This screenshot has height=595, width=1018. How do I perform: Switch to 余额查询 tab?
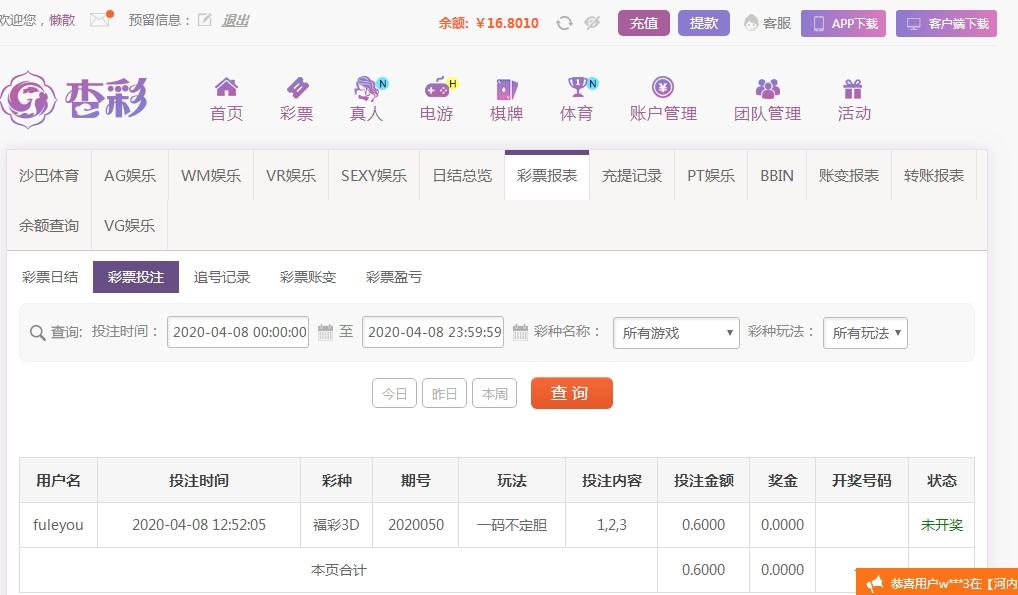coord(49,225)
